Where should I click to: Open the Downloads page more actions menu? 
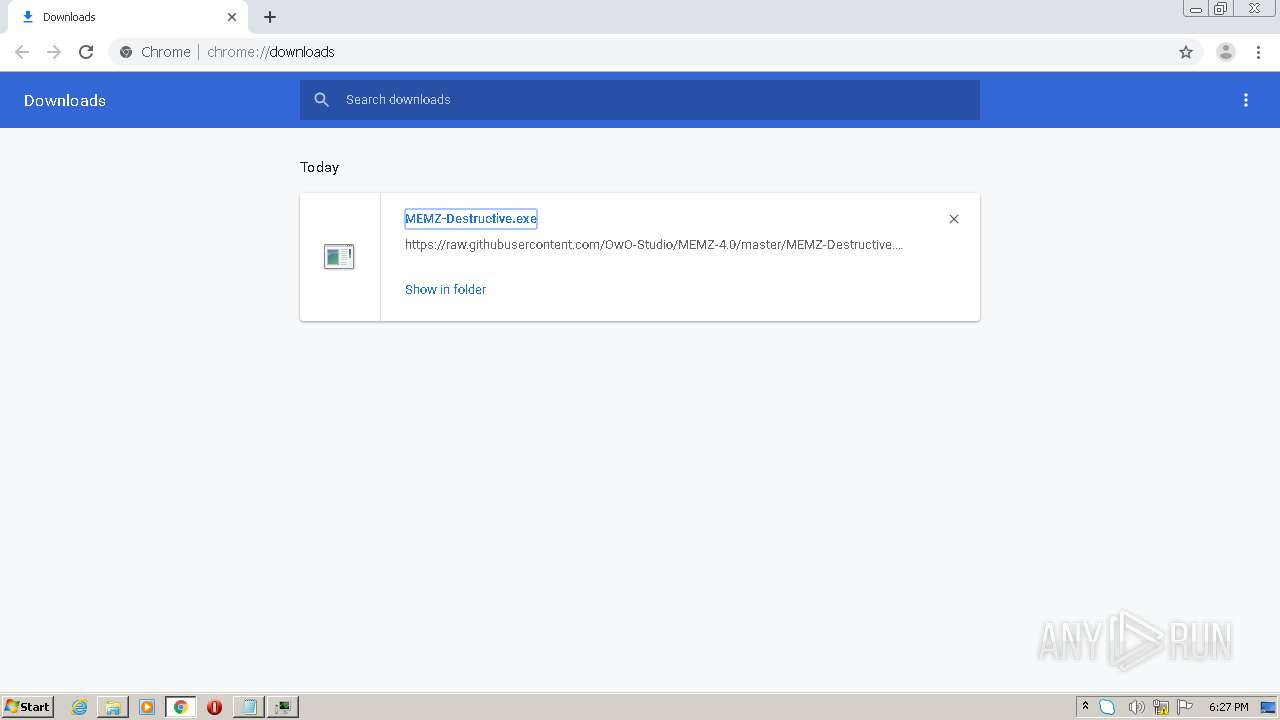click(1246, 100)
